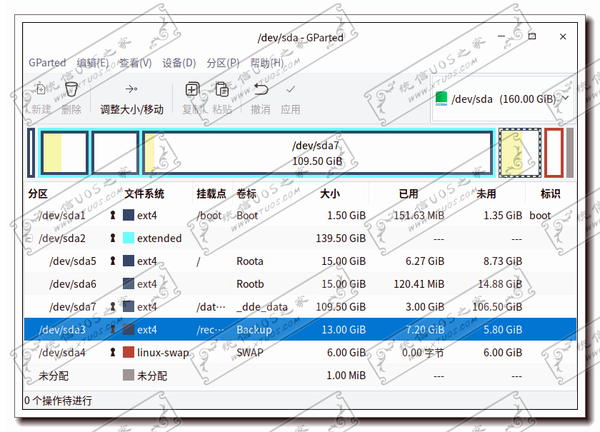Click the 文件系统 column header
The width and height of the screenshot is (600, 432).
point(144,194)
